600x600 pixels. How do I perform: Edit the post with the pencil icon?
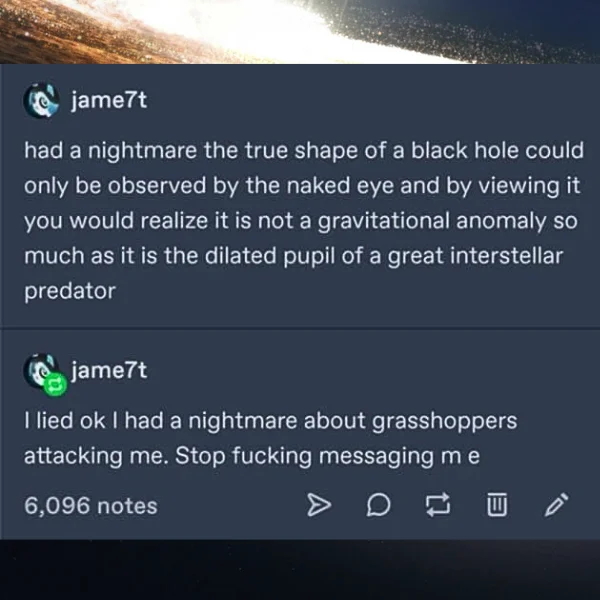point(556,505)
